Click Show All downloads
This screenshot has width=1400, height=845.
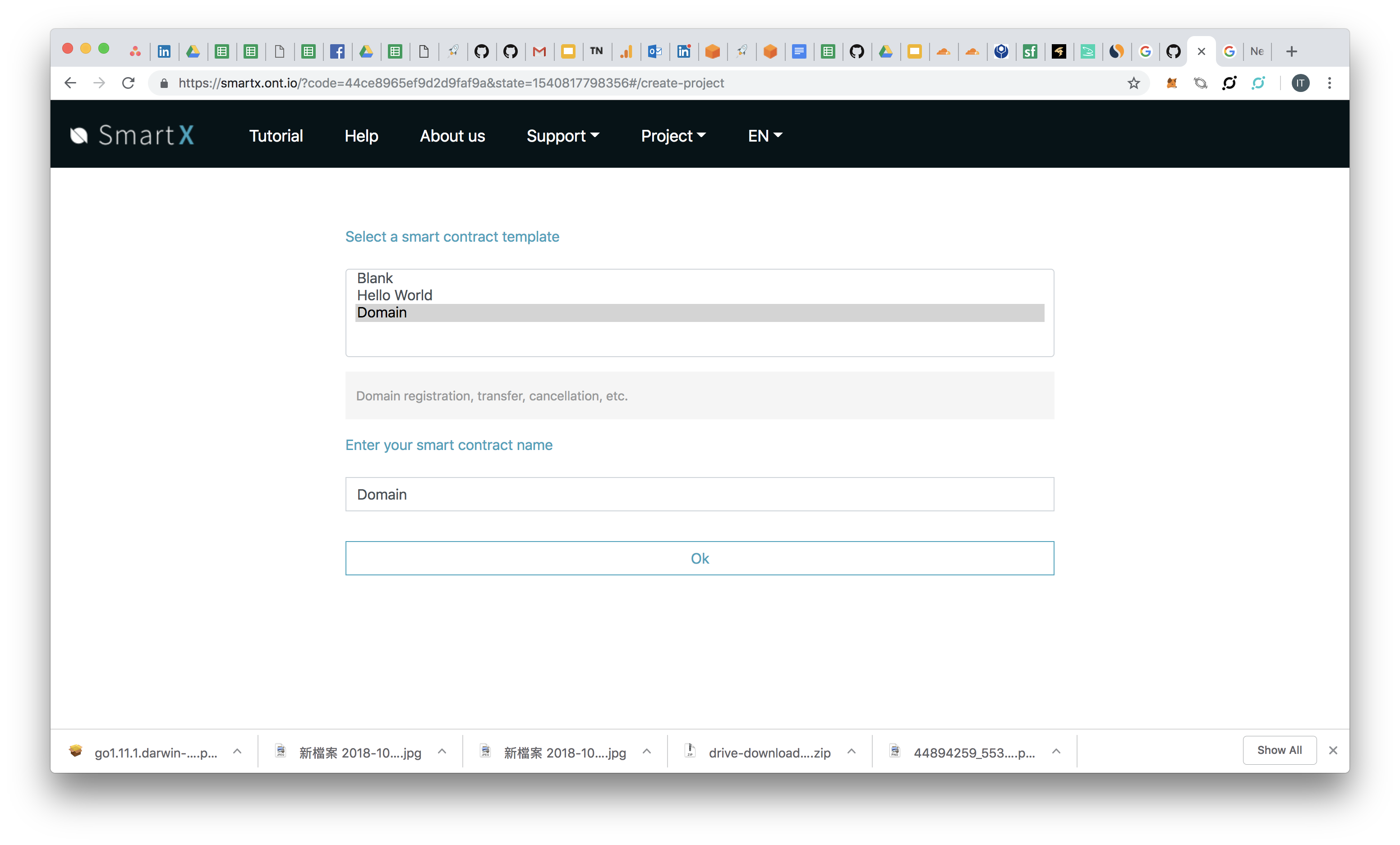1279,750
